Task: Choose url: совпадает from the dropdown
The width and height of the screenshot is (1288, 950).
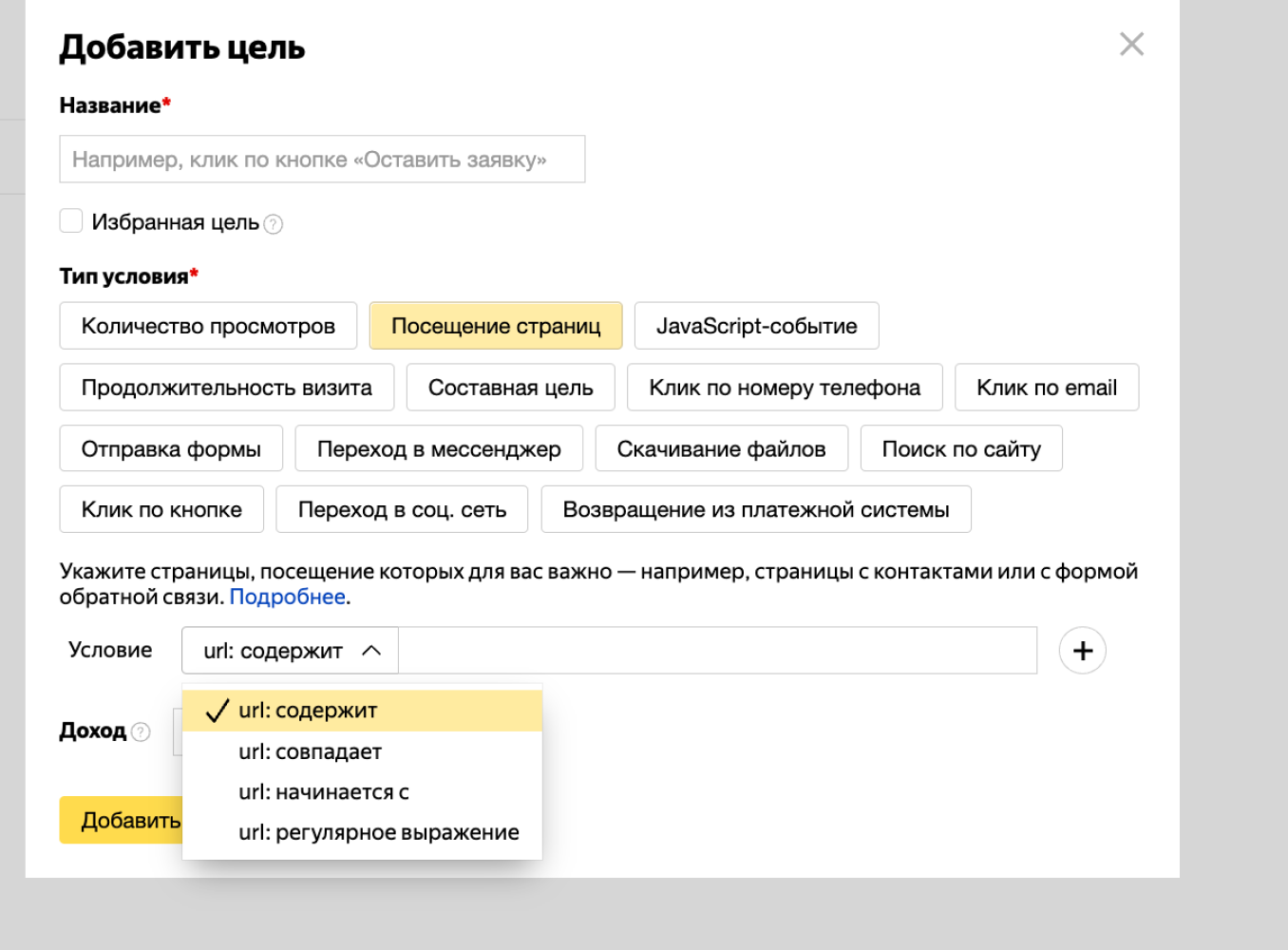Action: (311, 751)
